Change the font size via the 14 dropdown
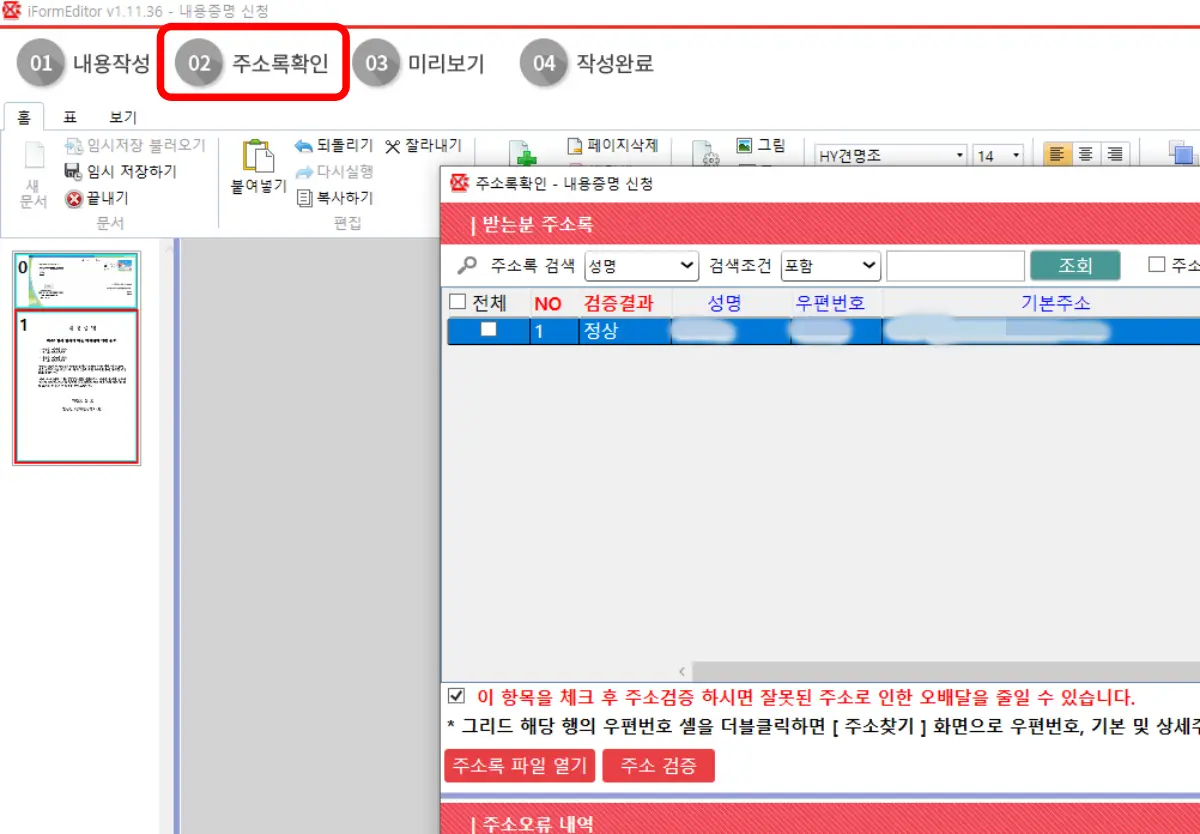Screen dimensions: 1200x834 [1015, 155]
